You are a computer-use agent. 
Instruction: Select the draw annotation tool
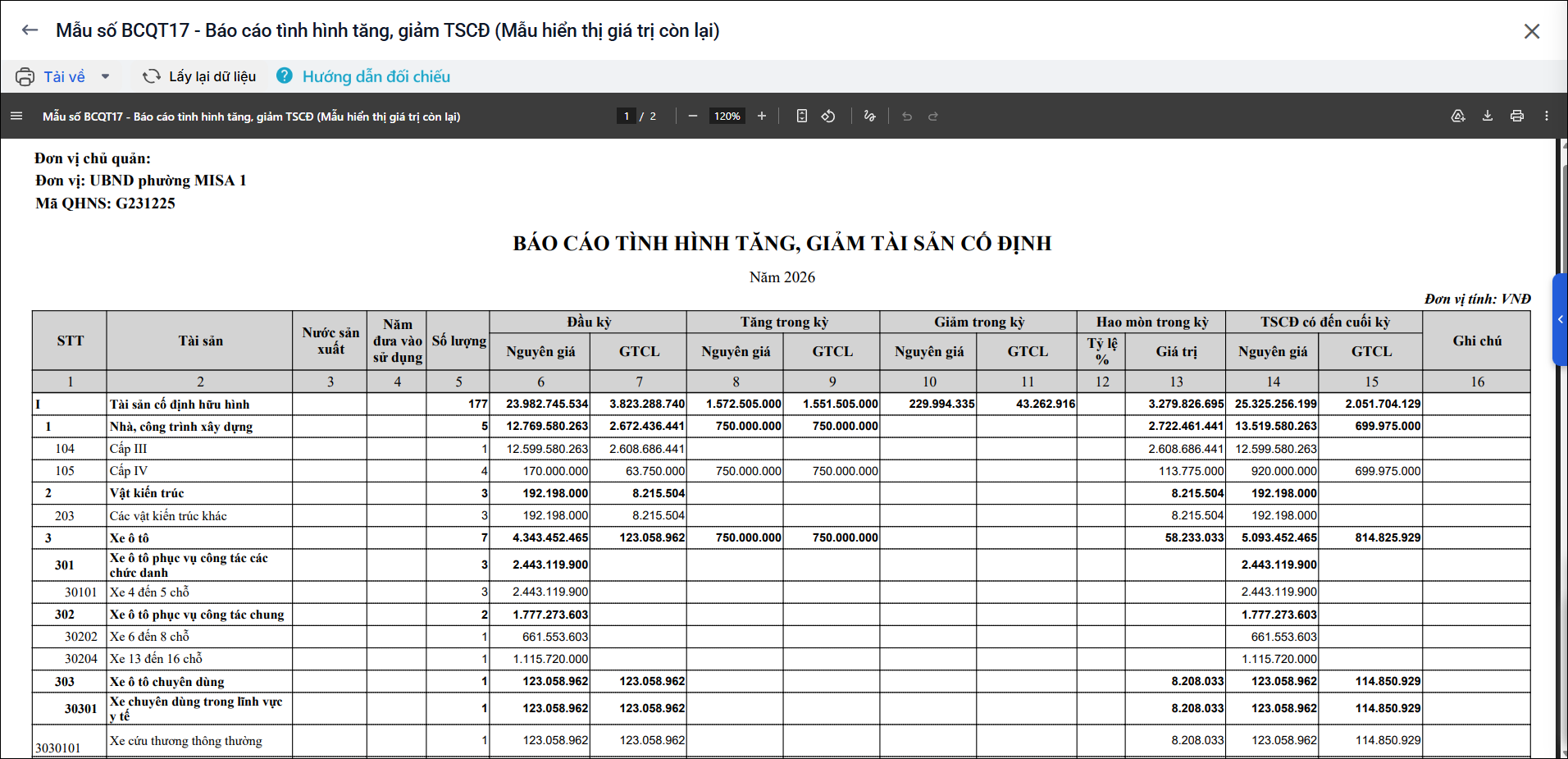click(x=869, y=116)
